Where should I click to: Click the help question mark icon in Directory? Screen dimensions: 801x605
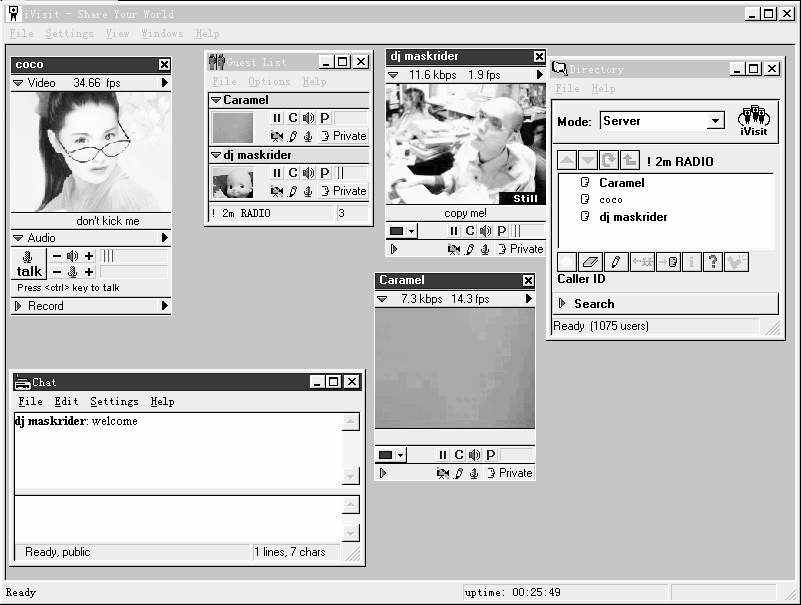click(x=712, y=262)
